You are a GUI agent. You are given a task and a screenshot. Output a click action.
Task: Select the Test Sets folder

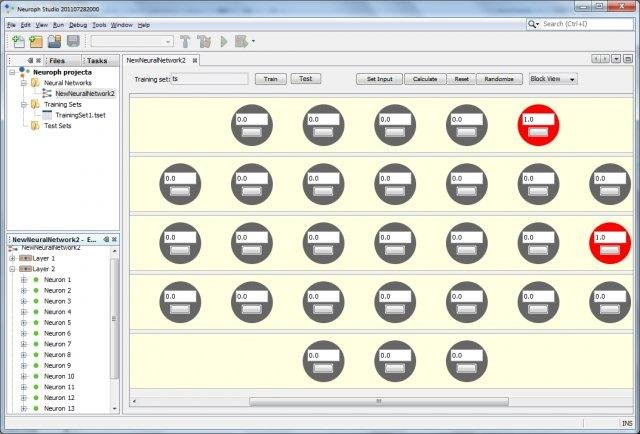58,126
